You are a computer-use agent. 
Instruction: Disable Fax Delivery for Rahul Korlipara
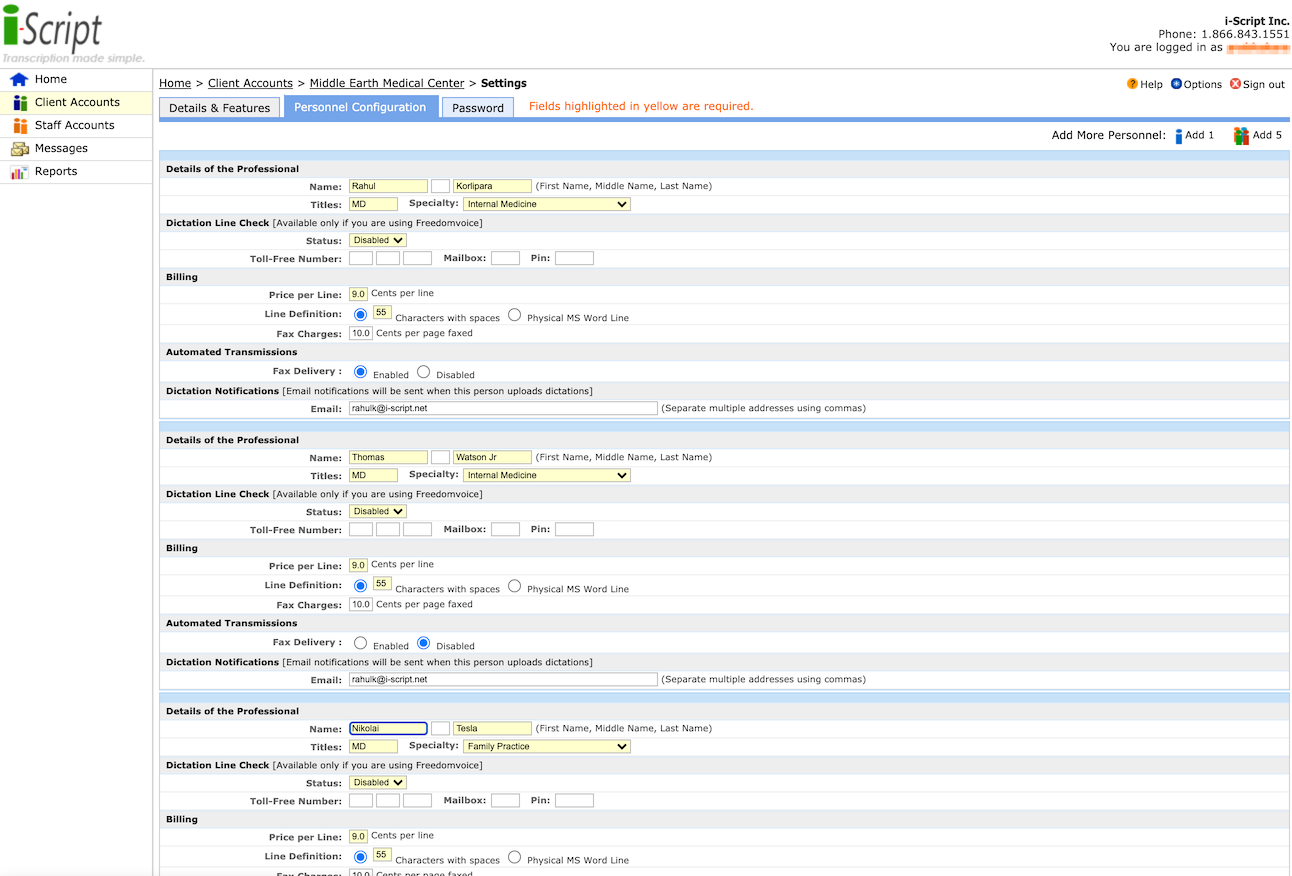(424, 372)
